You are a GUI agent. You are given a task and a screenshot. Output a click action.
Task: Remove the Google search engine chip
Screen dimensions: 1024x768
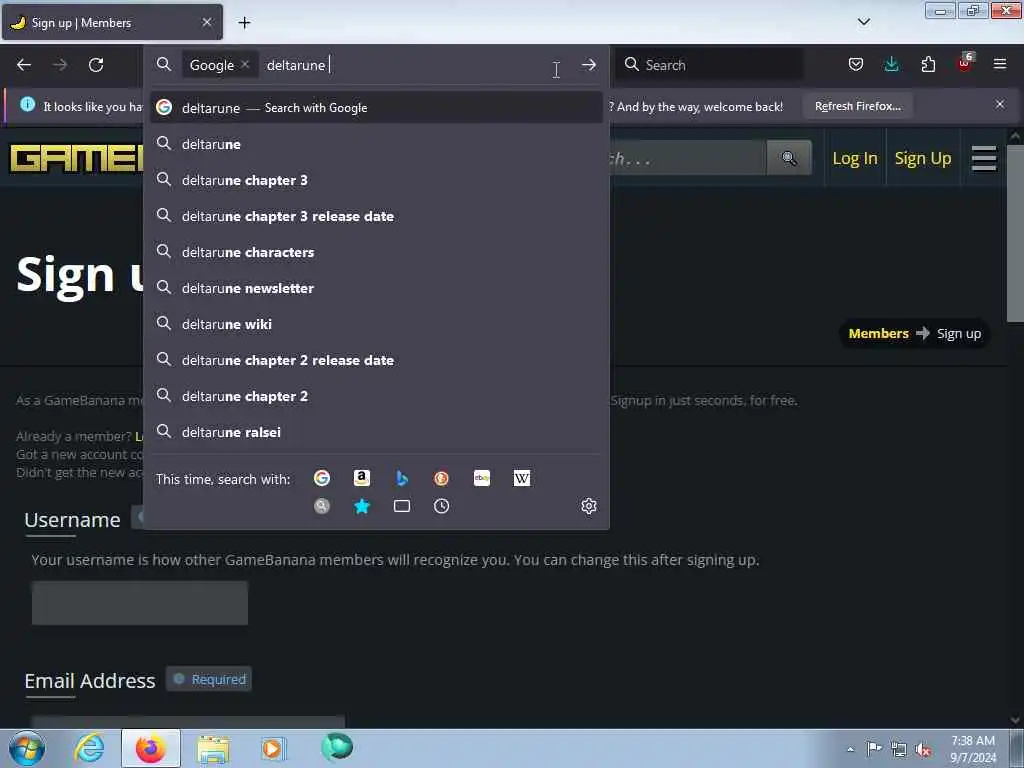245,64
